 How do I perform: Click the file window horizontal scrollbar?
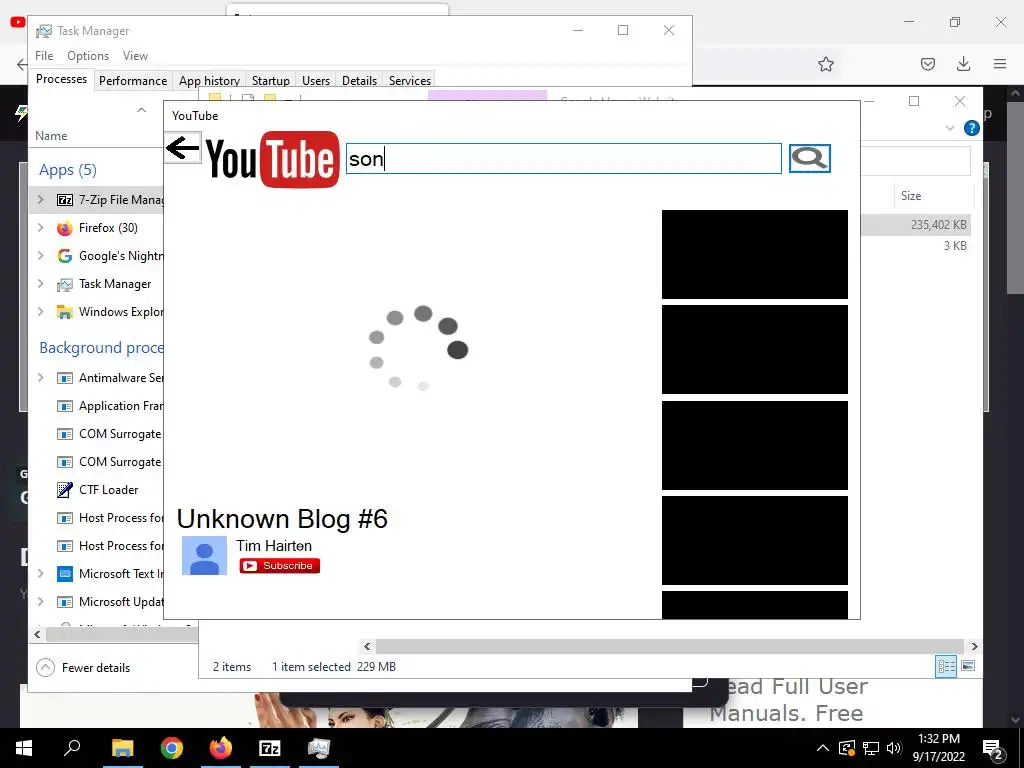670,647
